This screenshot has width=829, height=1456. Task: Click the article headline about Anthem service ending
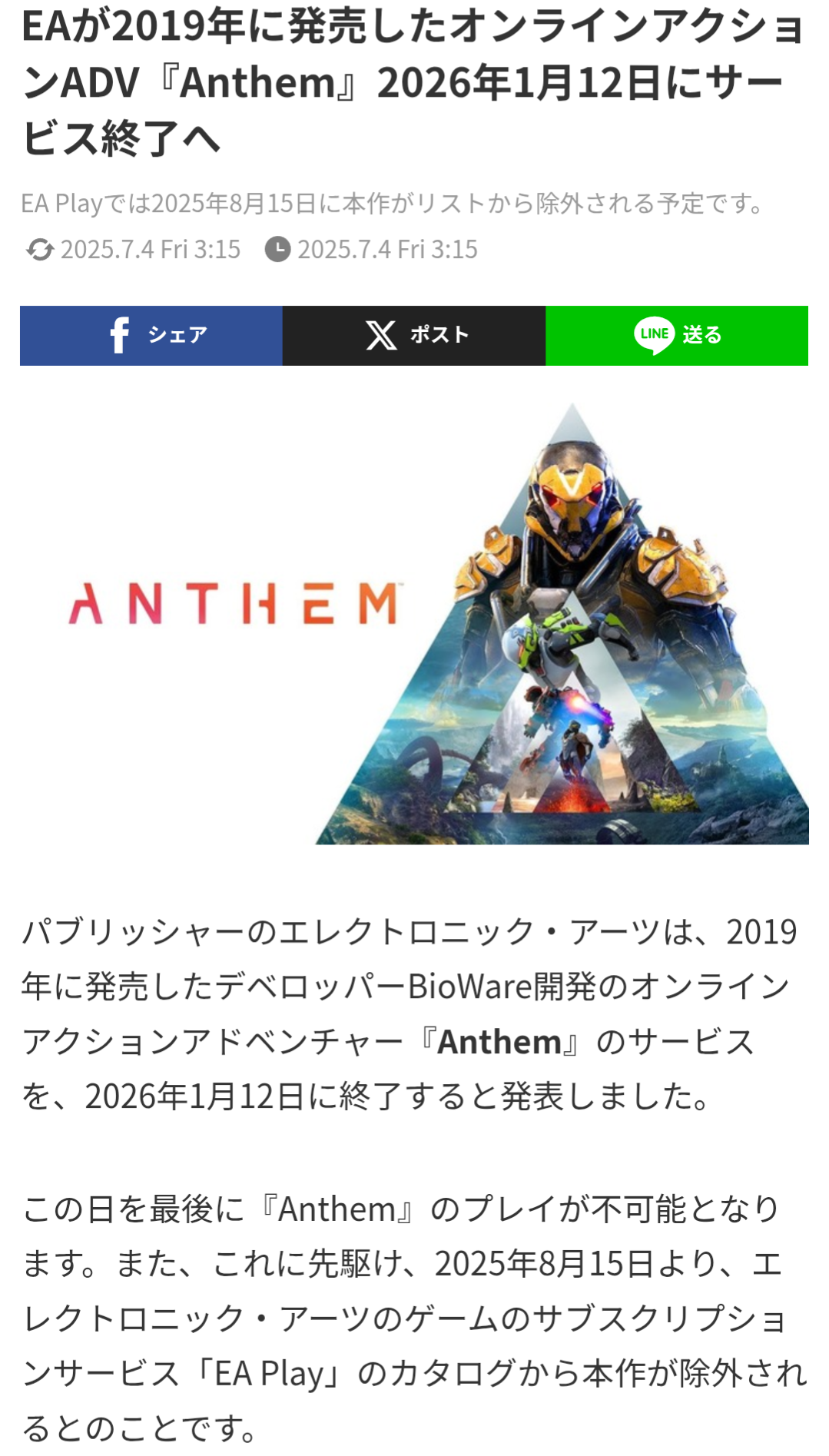click(413, 82)
